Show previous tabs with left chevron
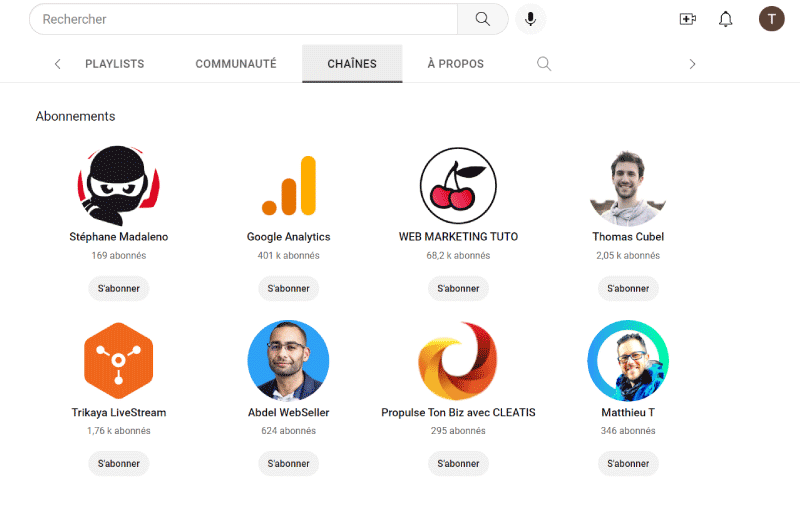This screenshot has width=800, height=530. click(58, 64)
